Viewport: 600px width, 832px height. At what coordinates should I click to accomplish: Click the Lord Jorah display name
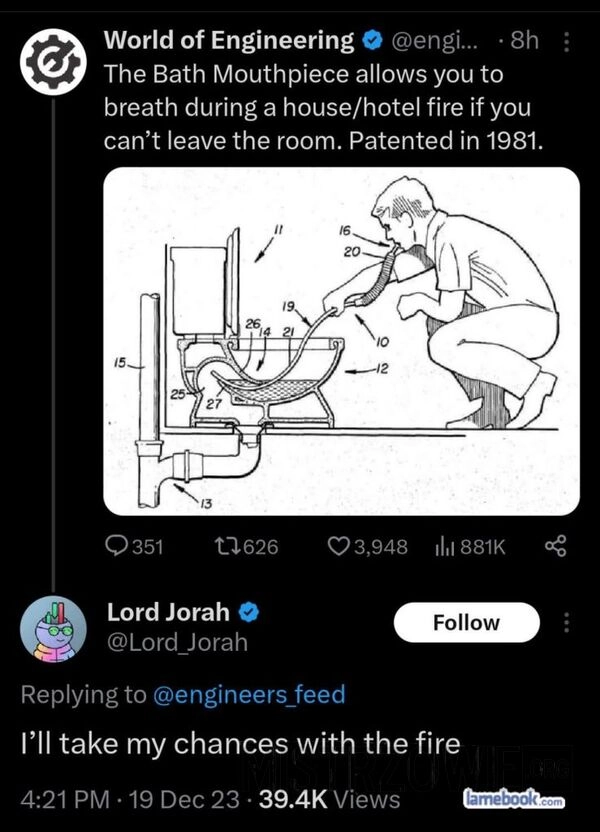168,611
